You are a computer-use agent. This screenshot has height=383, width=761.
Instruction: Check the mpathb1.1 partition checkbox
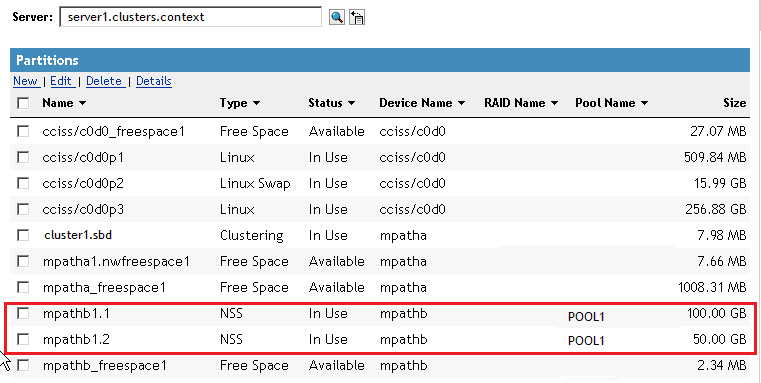pos(23,313)
